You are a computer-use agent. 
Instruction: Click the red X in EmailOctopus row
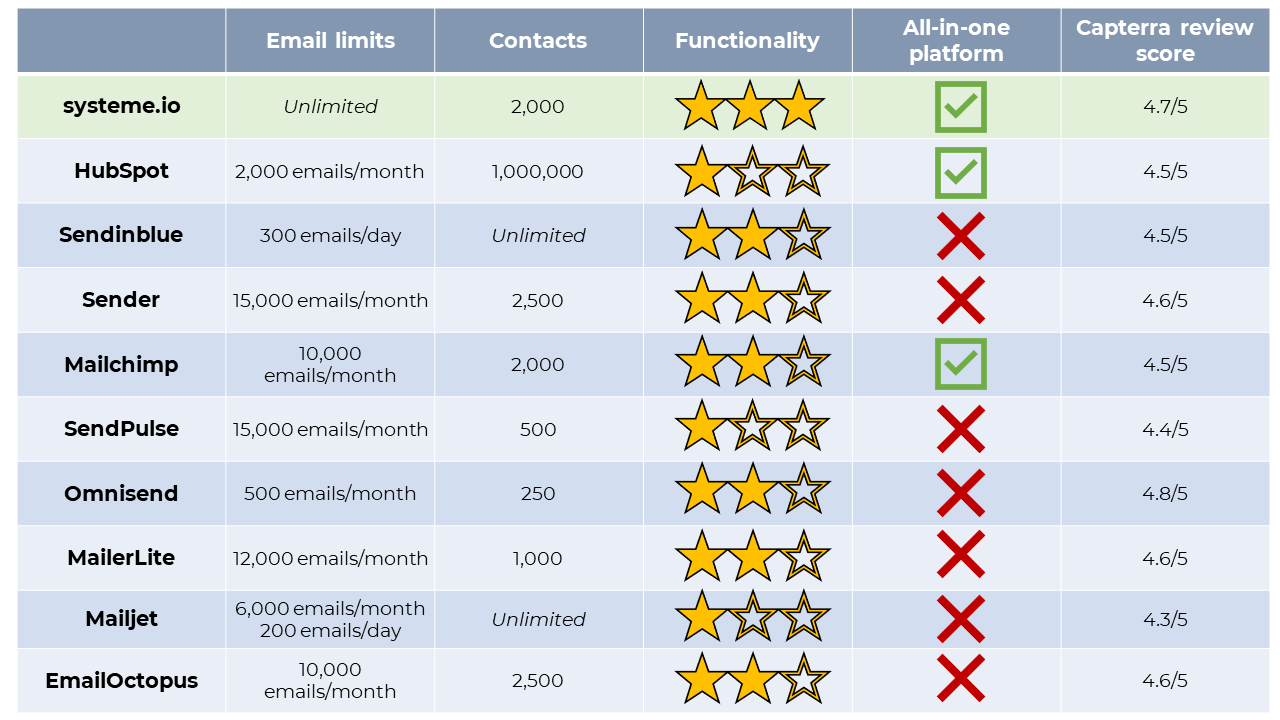pyautogui.click(x=960, y=679)
